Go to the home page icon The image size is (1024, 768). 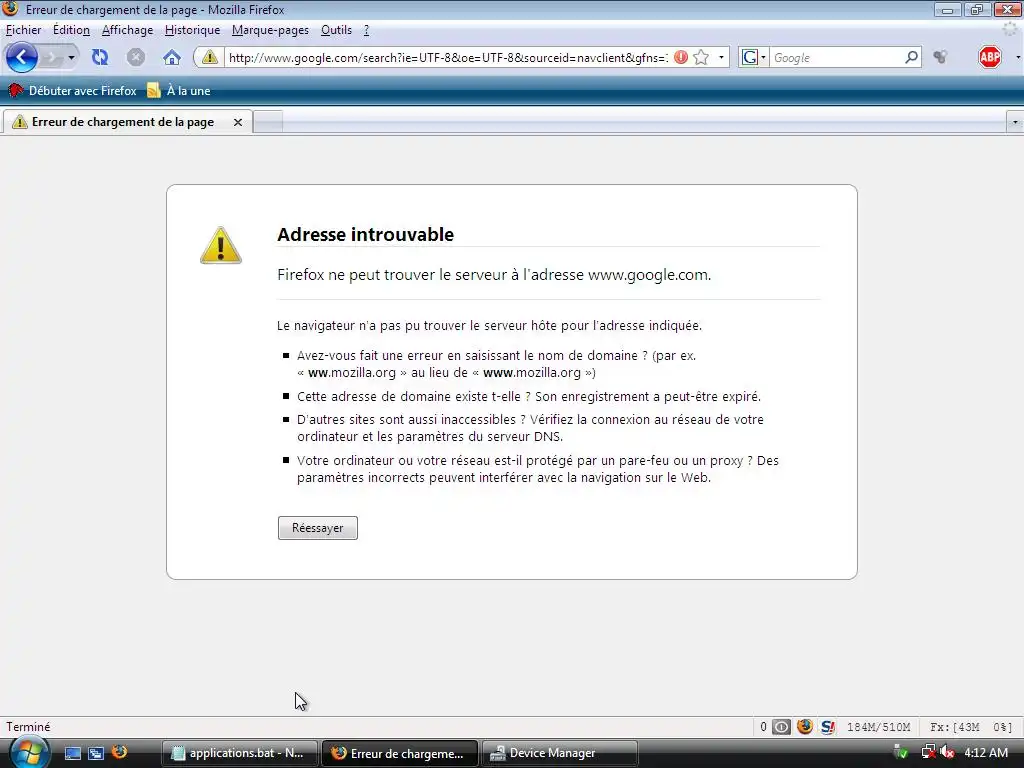pos(172,57)
